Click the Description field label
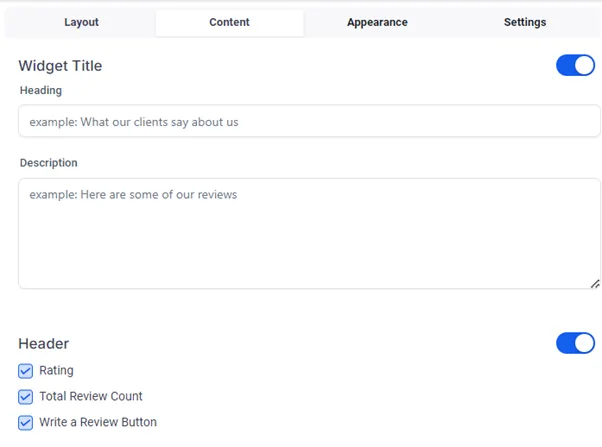Image resolution: width=602 pixels, height=447 pixels. coord(49,163)
